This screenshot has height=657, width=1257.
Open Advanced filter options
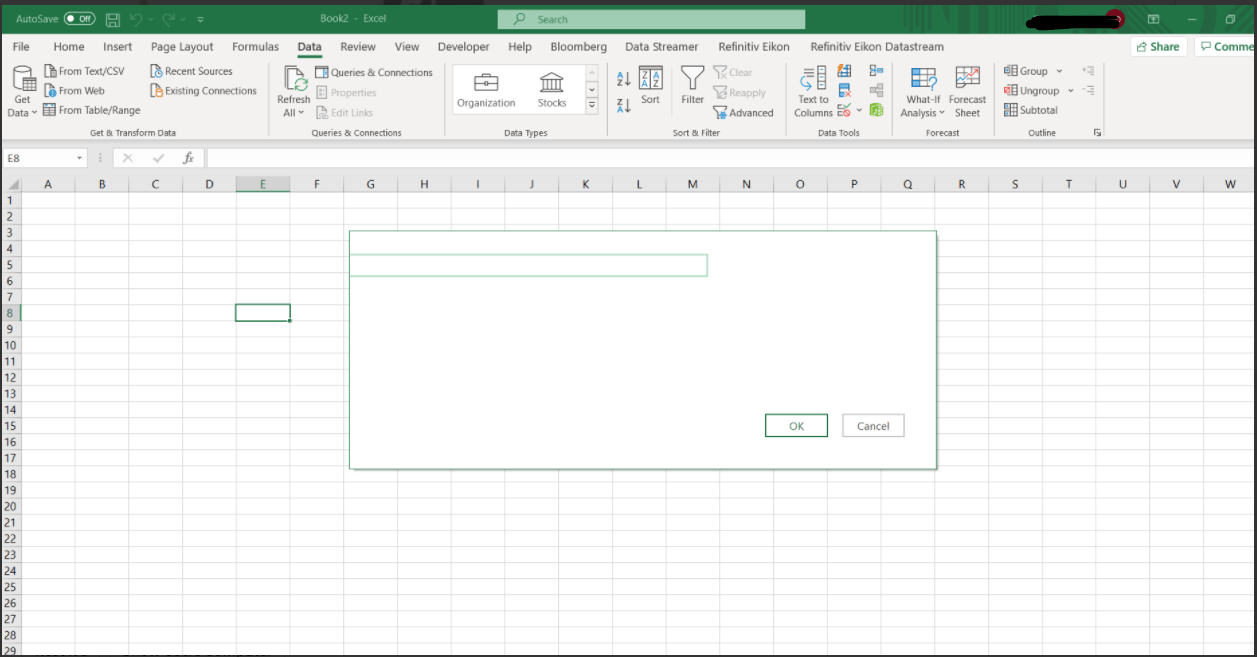pos(744,113)
